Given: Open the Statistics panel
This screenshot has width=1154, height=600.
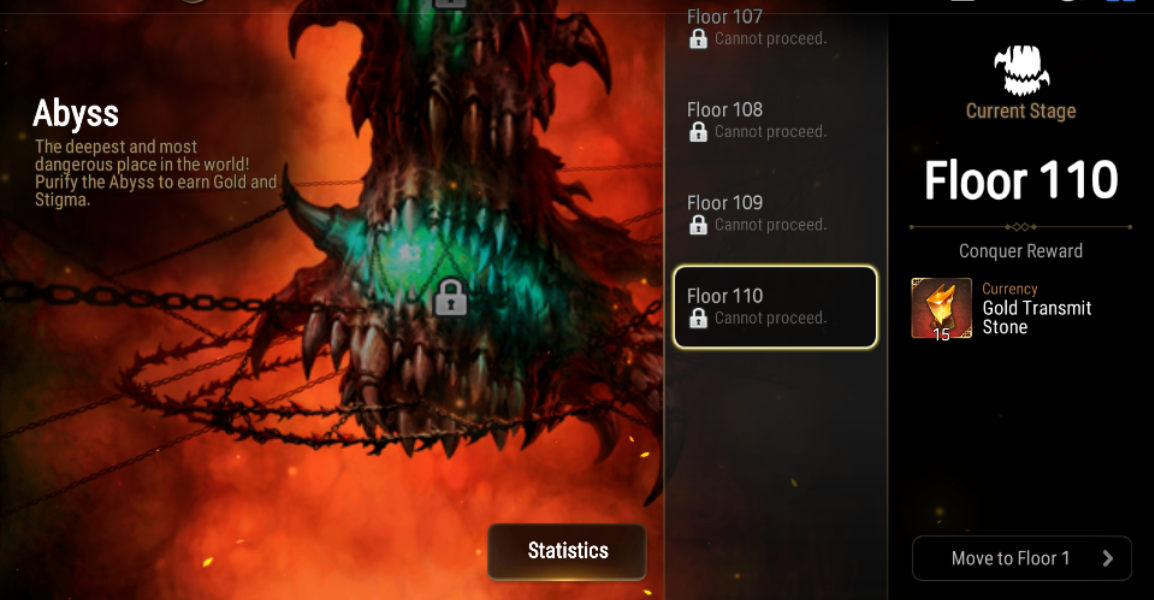Looking at the screenshot, I should click(567, 551).
